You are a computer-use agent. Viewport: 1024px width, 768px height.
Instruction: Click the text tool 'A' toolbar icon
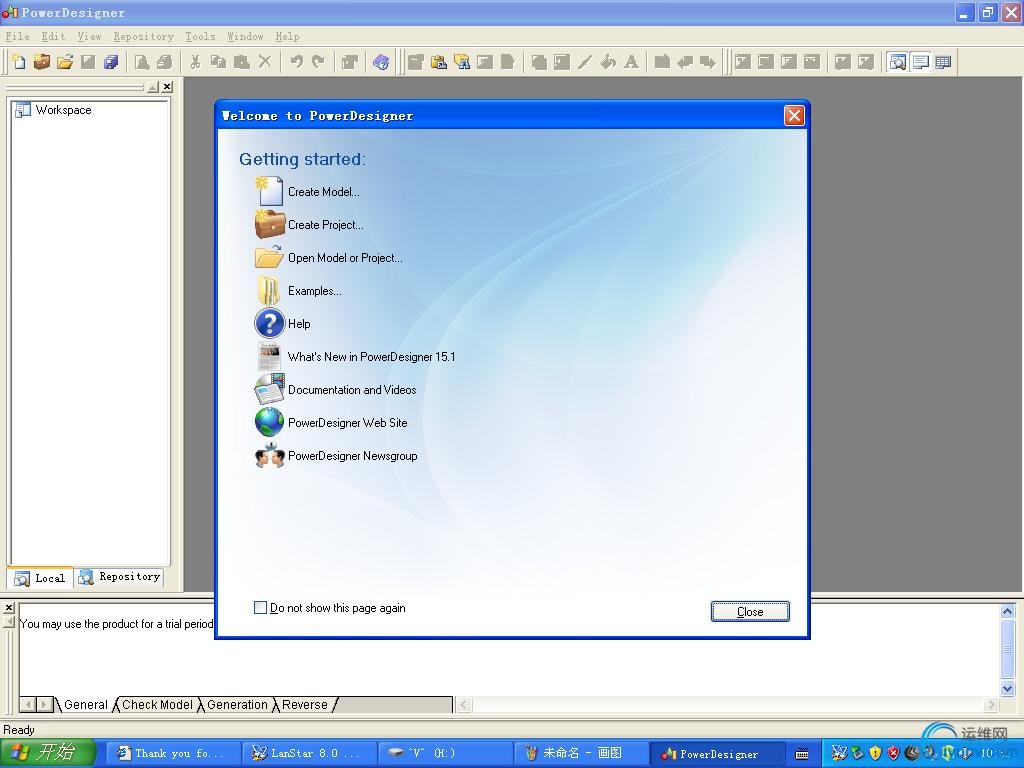point(631,62)
